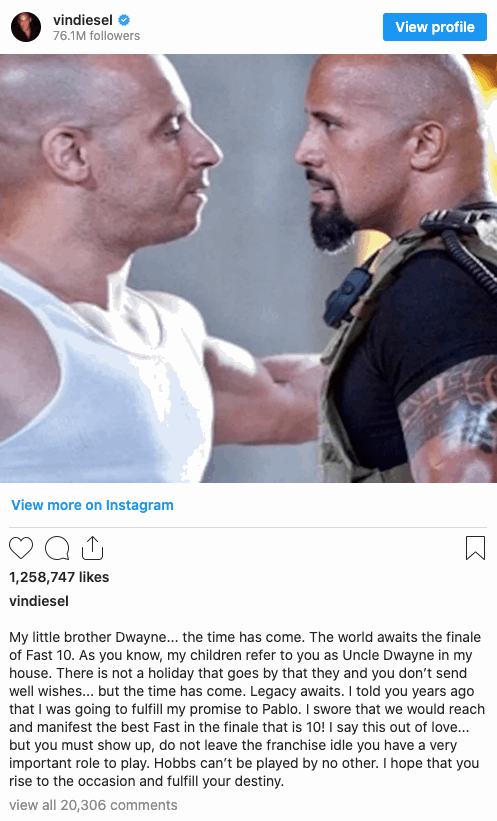Open the View more on Instagram link

pos(92,505)
